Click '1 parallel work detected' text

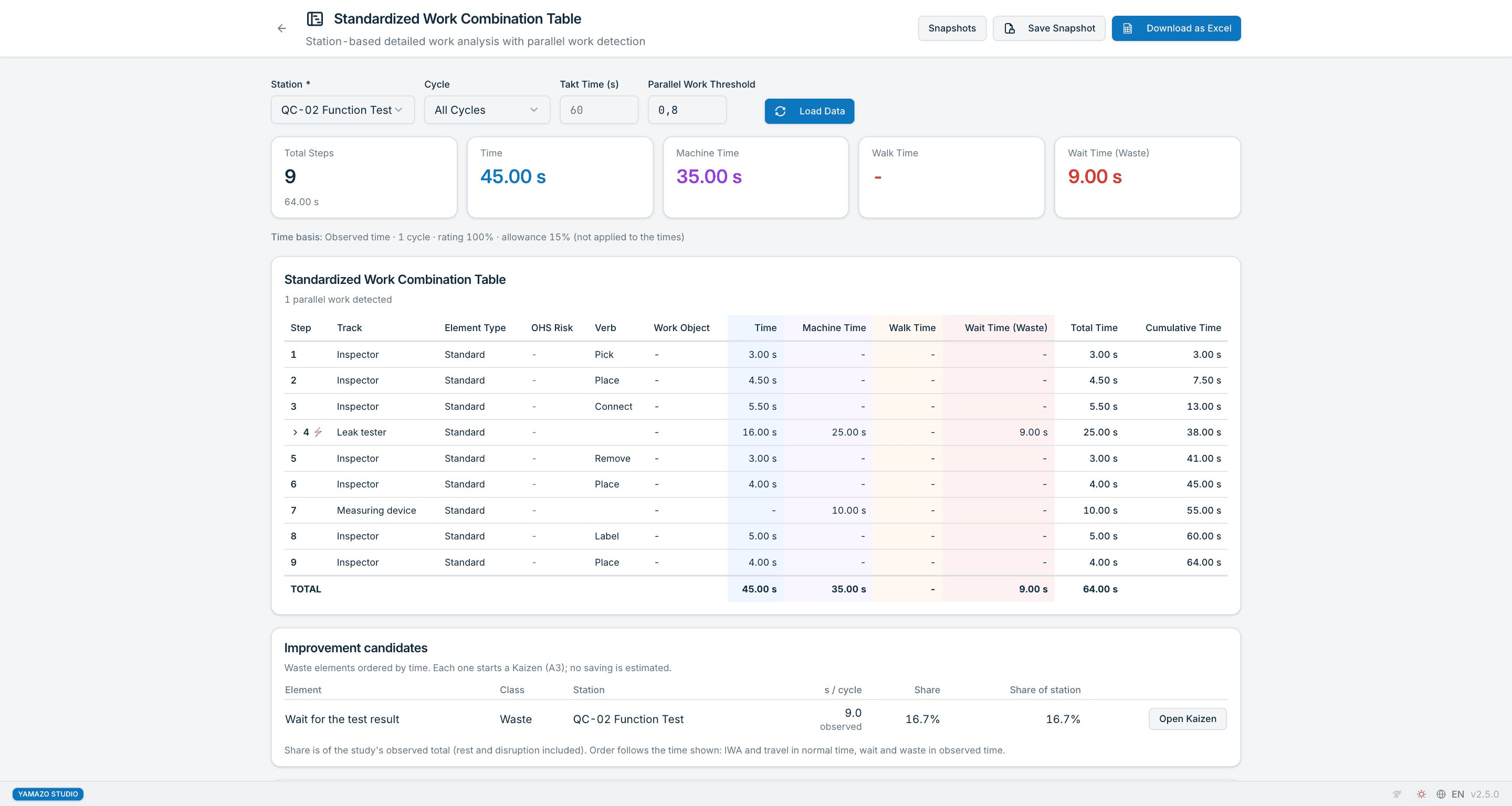(x=338, y=300)
